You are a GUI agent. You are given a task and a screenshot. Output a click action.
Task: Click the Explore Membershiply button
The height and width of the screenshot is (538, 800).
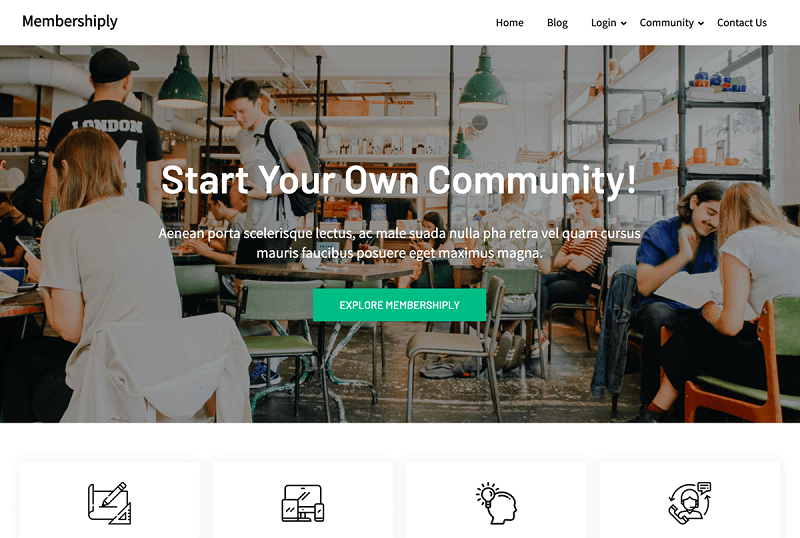tap(399, 305)
